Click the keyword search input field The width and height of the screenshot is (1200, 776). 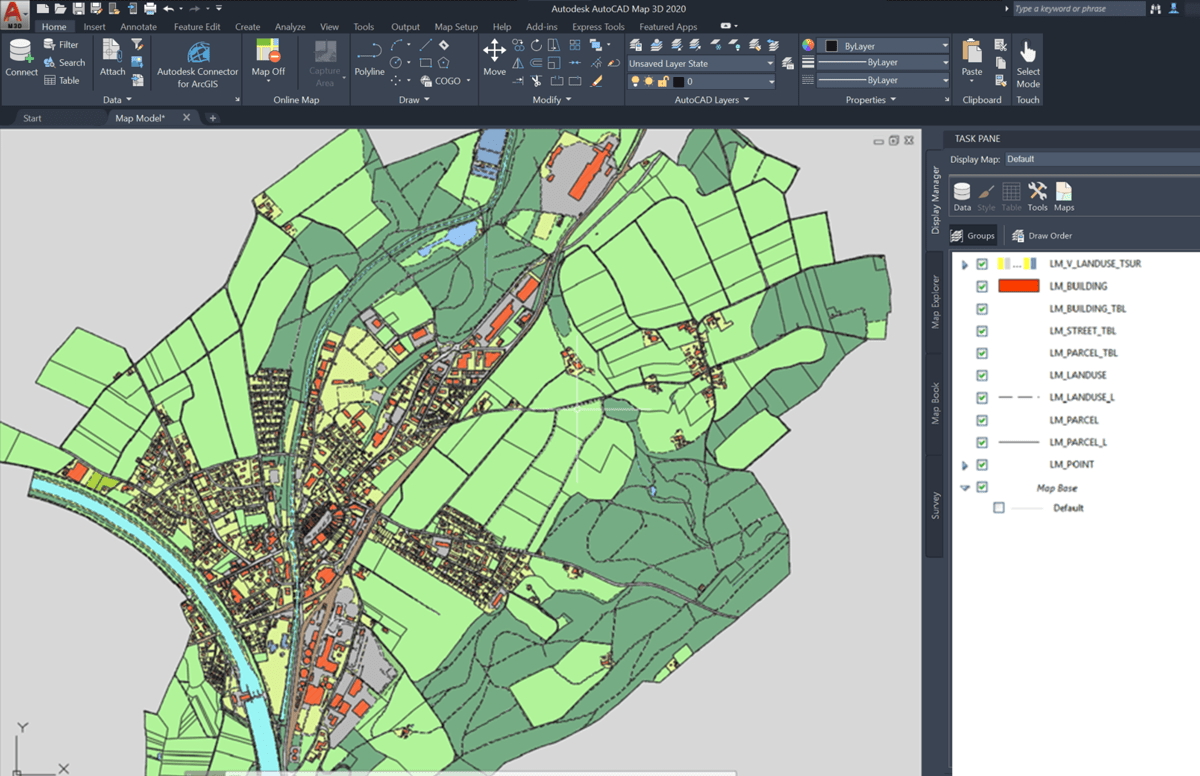pos(1078,8)
